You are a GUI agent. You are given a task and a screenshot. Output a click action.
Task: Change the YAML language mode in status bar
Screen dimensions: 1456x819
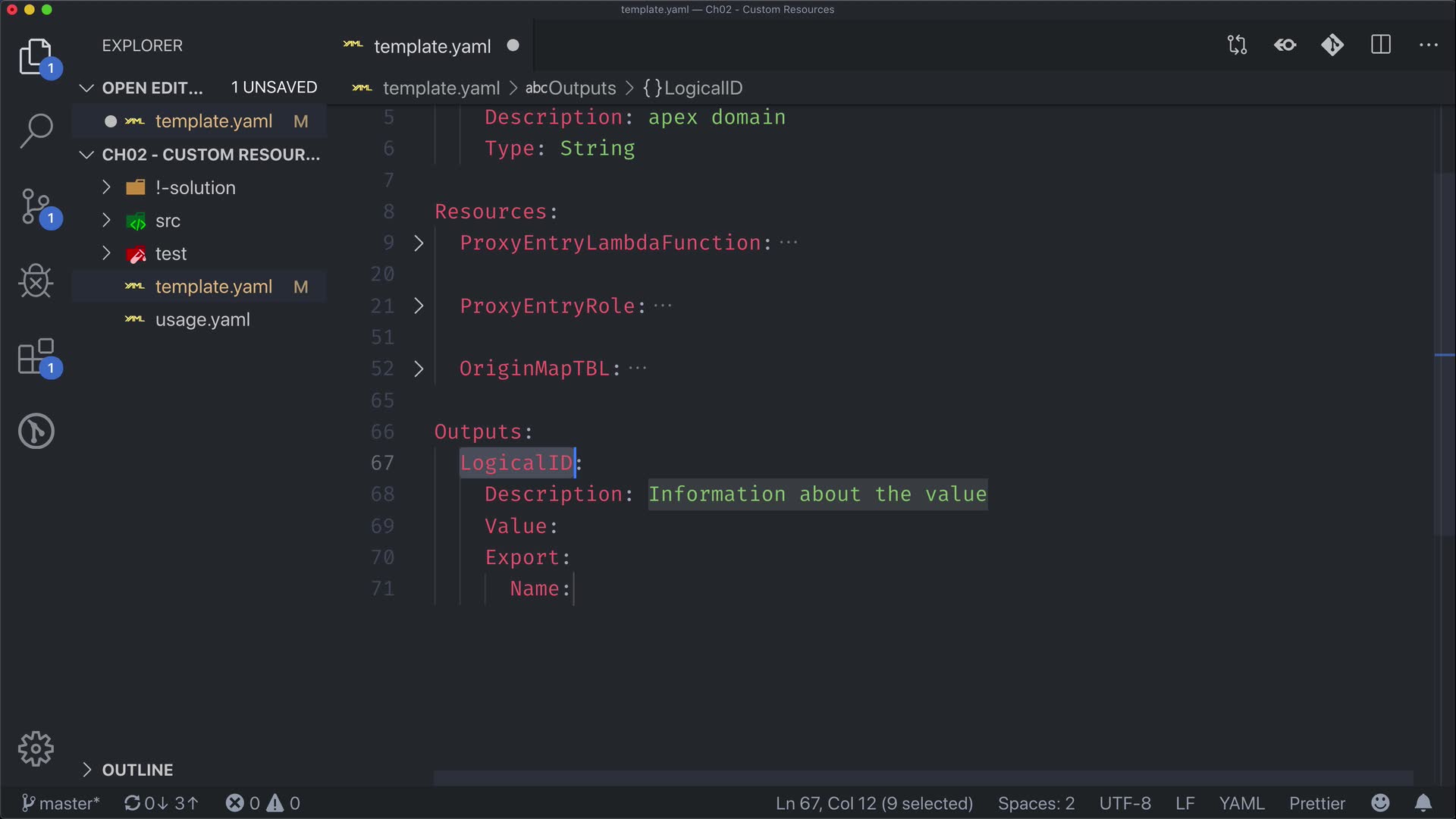coord(1241,803)
